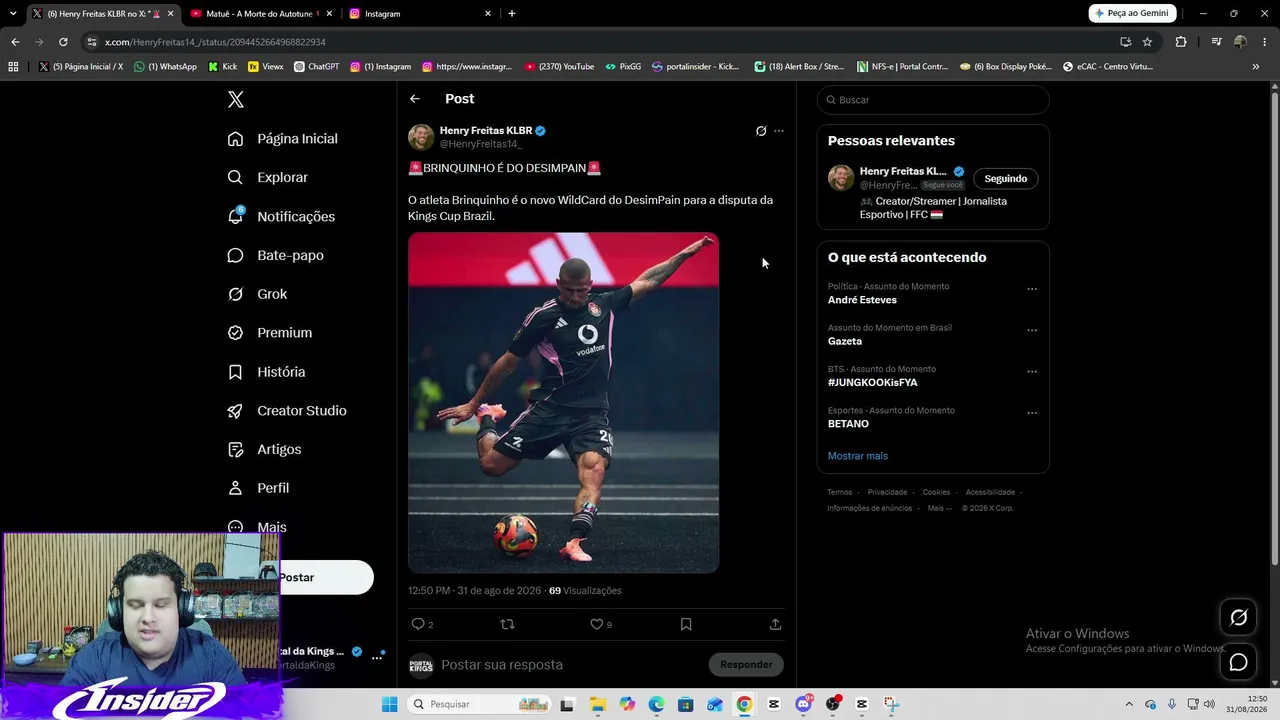Like the post with heart icon

tap(597, 624)
